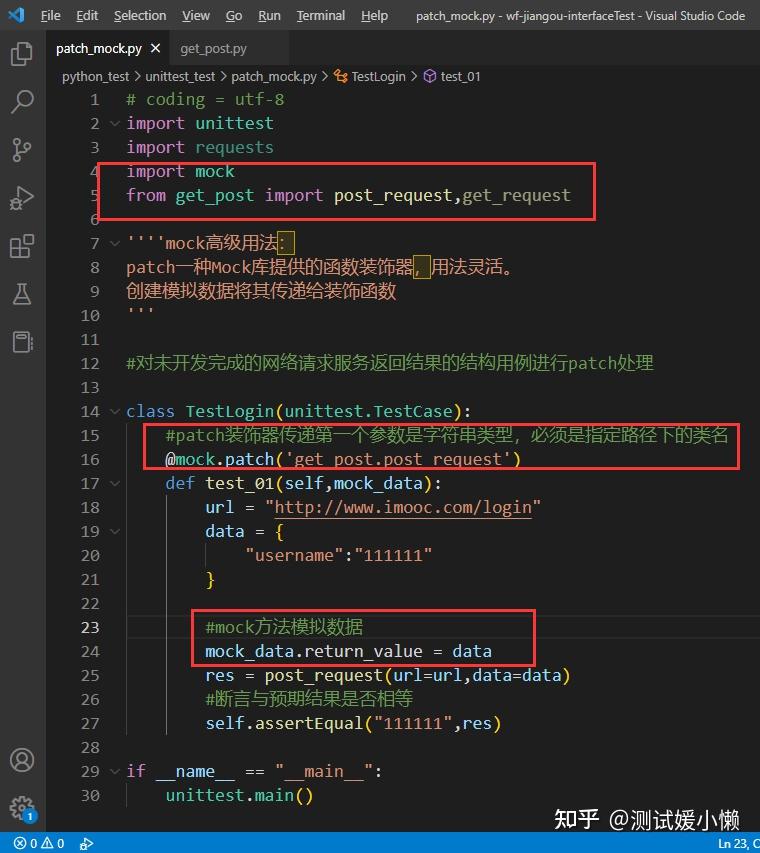Collapse the docstring fold at line 7

[115, 244]
